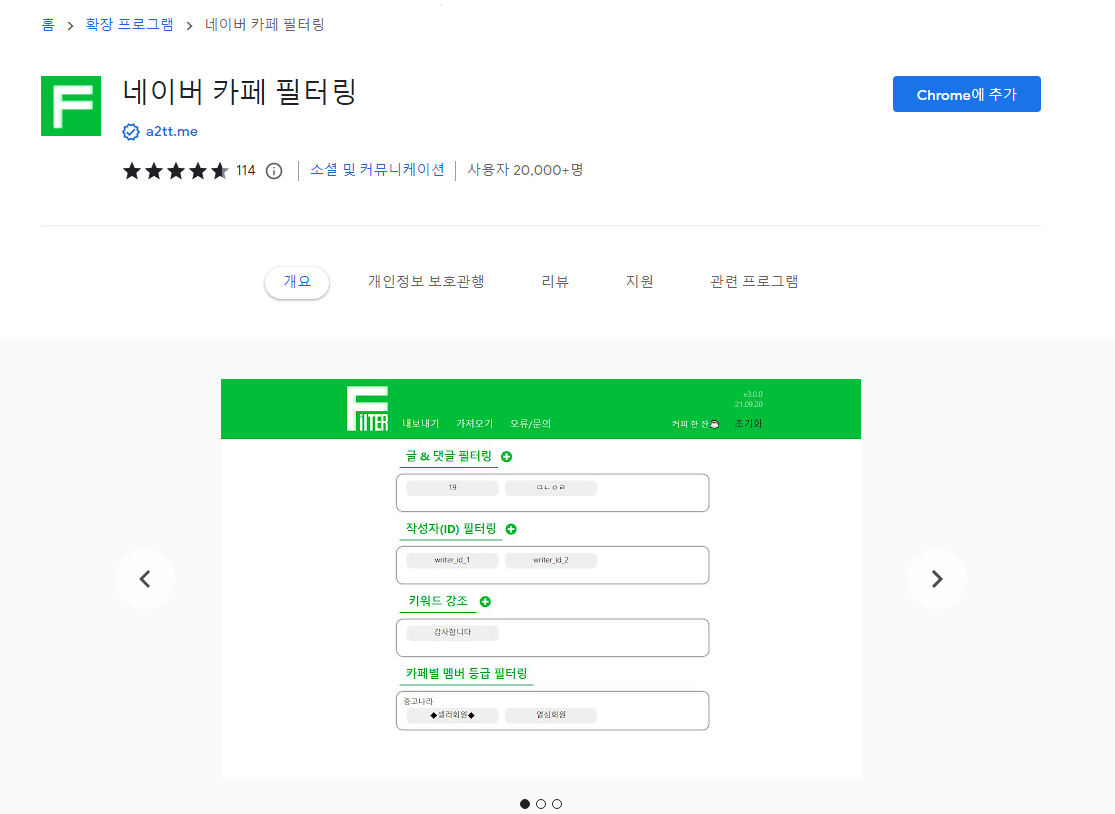The width and height of the screenshot is (1115, 814).
Task: Click 오류/문의 in the screenshot banner
Action: (x=530, y=424)
